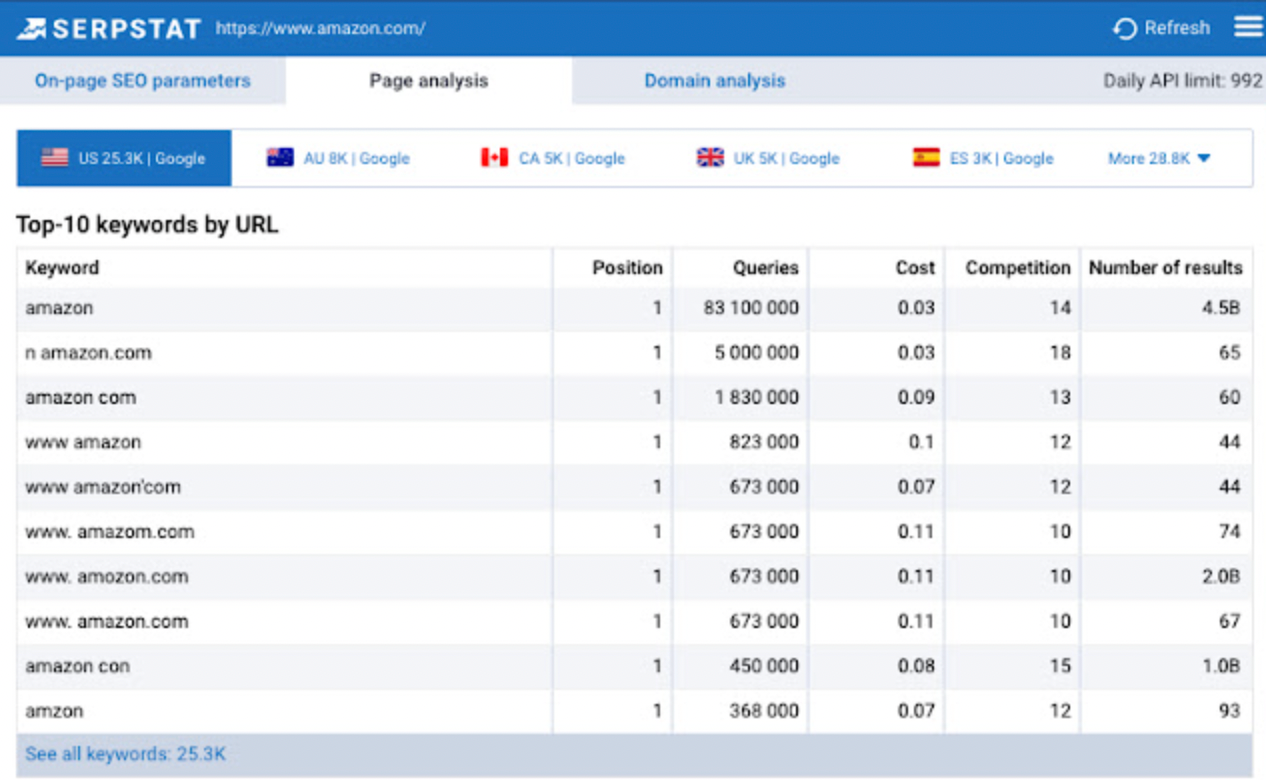1266x780 pixels.
Task: Sort the table by the Position column
Action: (627, 267)
